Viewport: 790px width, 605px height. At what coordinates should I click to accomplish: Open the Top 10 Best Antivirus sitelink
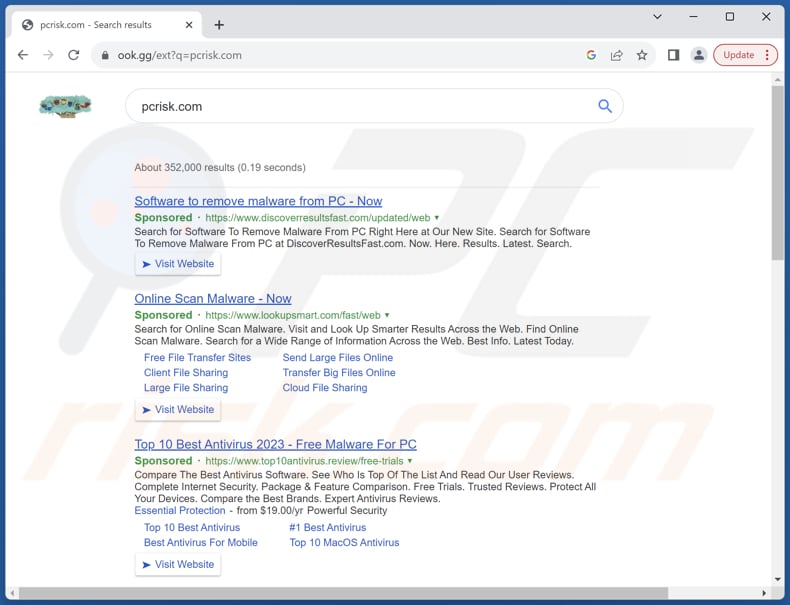click(x=192, y=527)
